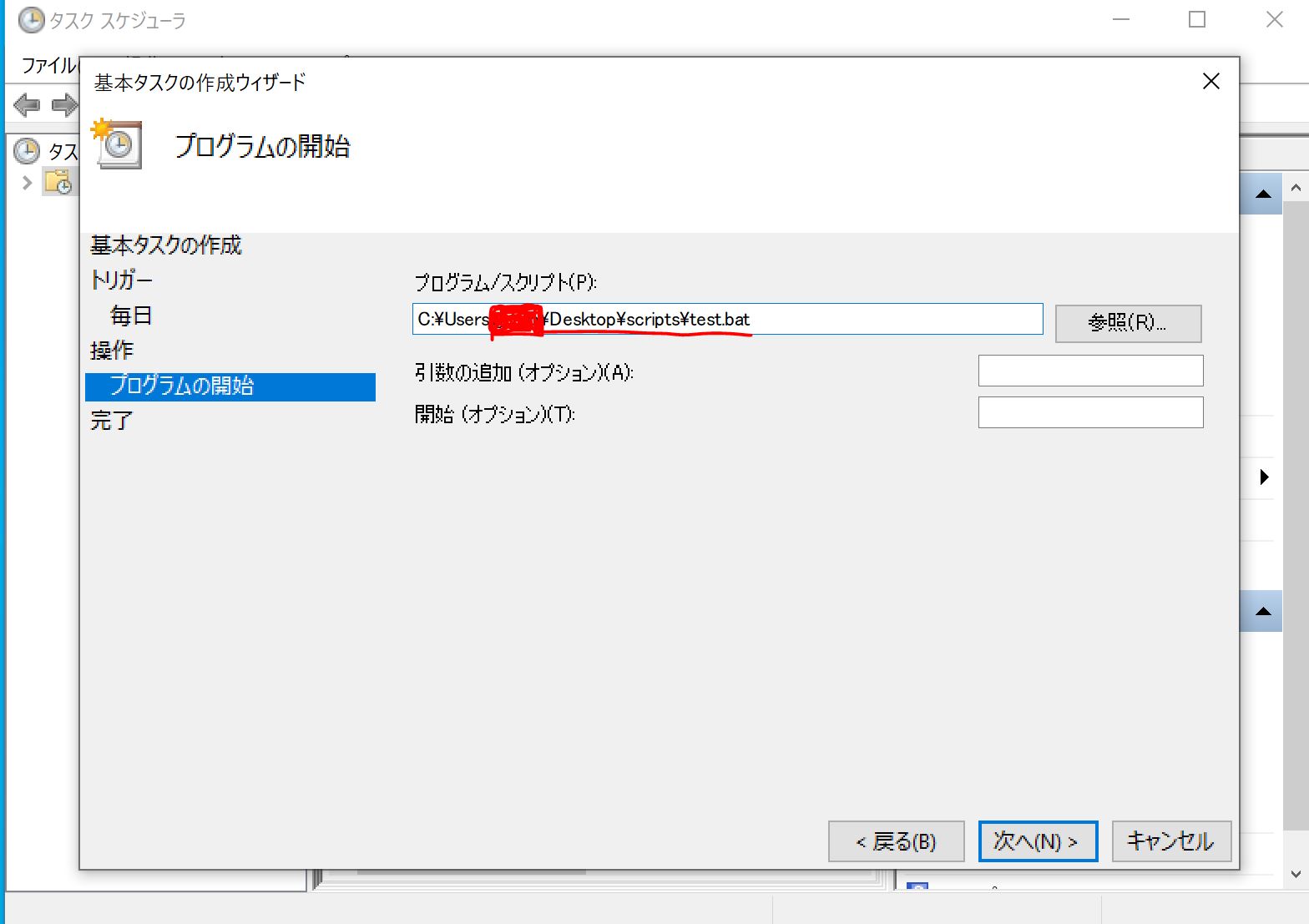This screenshot has width=1309, height=924.
Task: Expand the task scheduler library tree node
Action: [x=27, y=182]
